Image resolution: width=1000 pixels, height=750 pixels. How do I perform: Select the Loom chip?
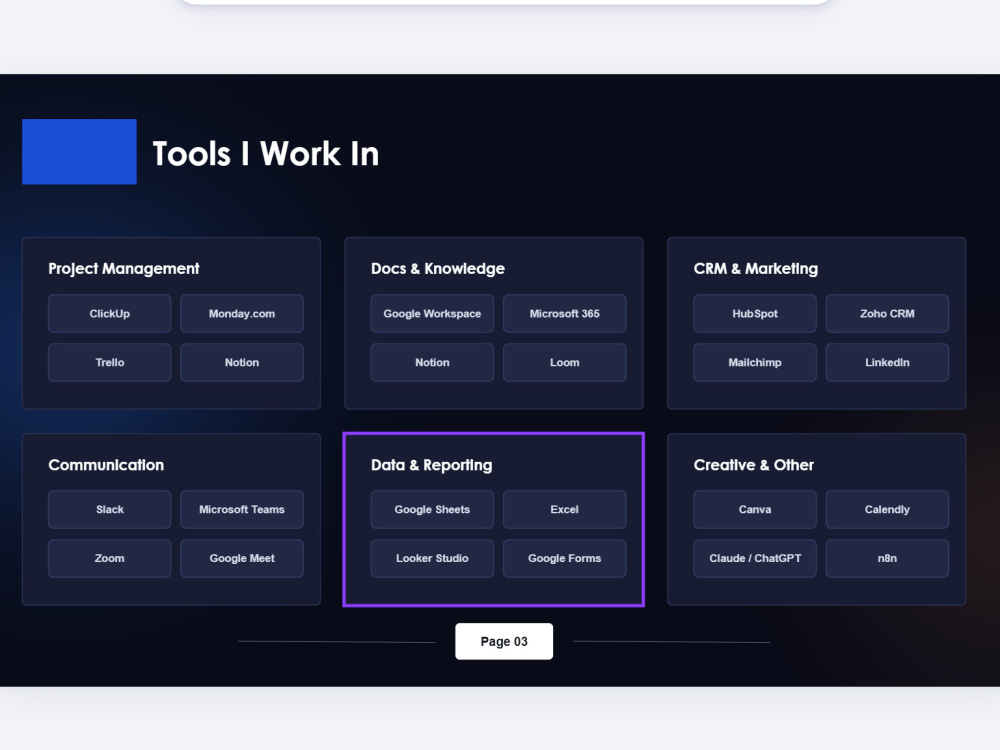click(x=564, y=362)
